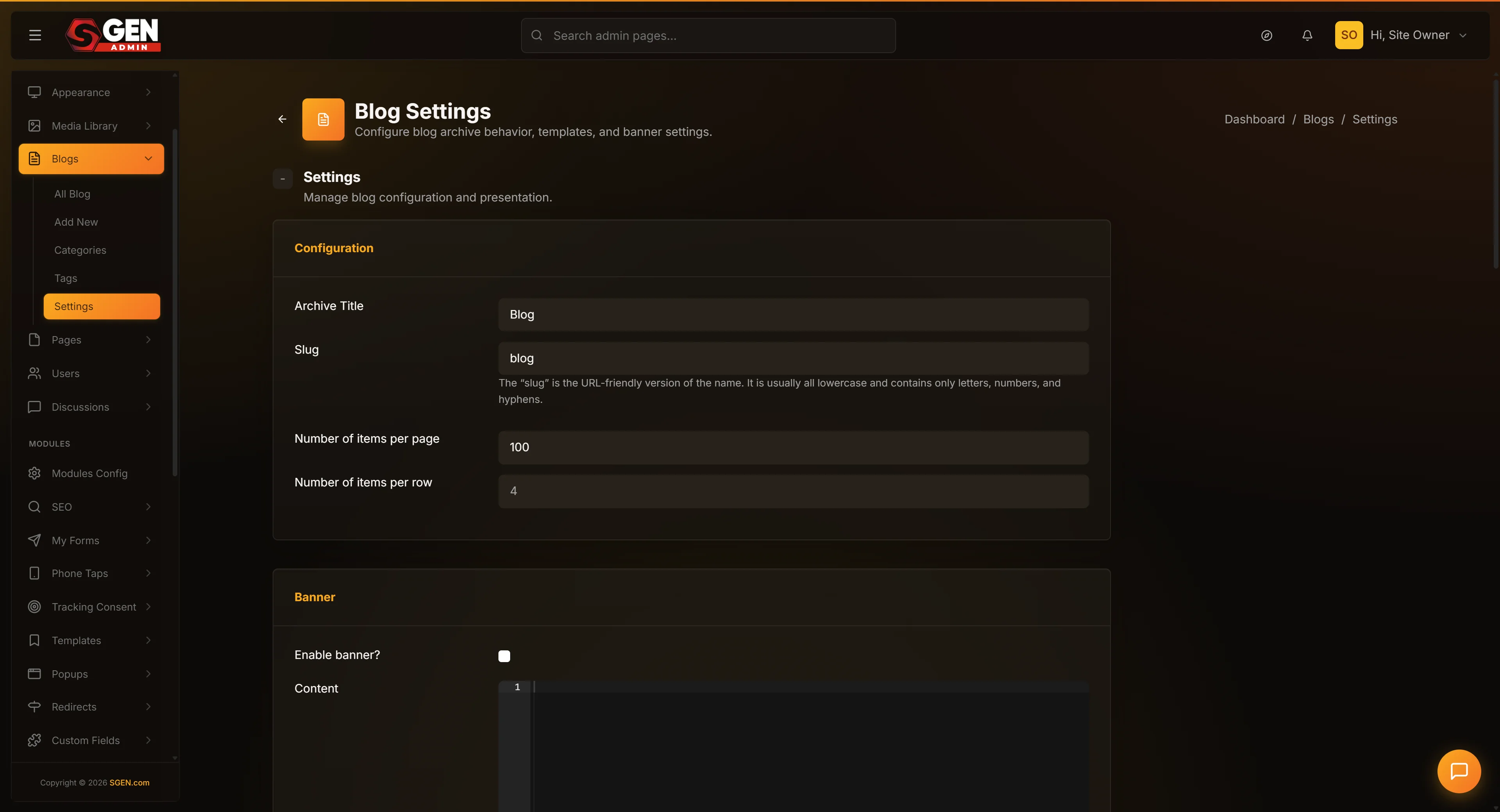The height and width of the screenshot is (812, 1500).
Task: Collapse the Settings section toggle
Action: point(282,179)
